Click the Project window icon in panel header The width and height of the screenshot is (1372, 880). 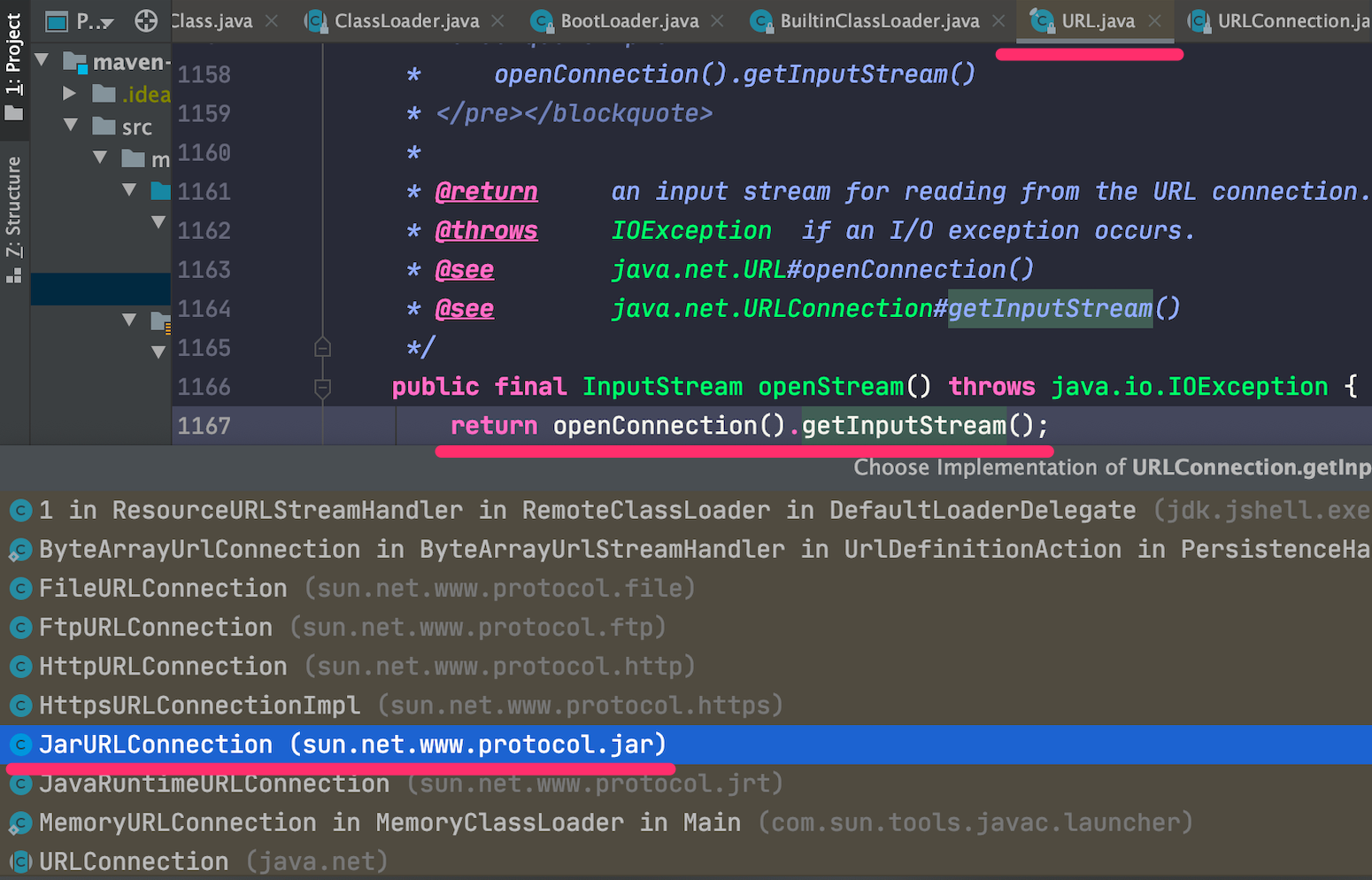click(56, 21)
